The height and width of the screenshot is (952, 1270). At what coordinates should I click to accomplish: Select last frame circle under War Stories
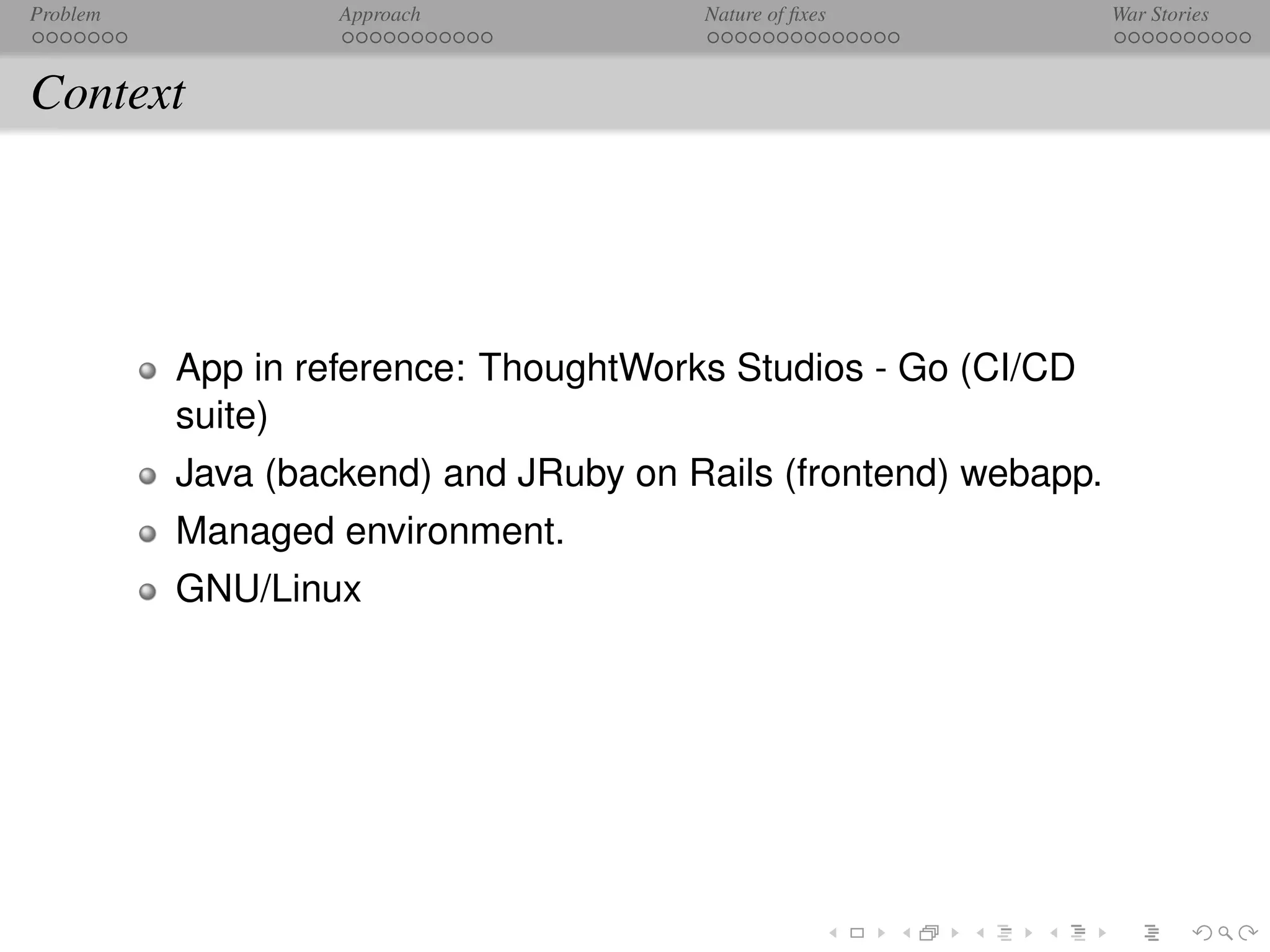coord(1245,38)
